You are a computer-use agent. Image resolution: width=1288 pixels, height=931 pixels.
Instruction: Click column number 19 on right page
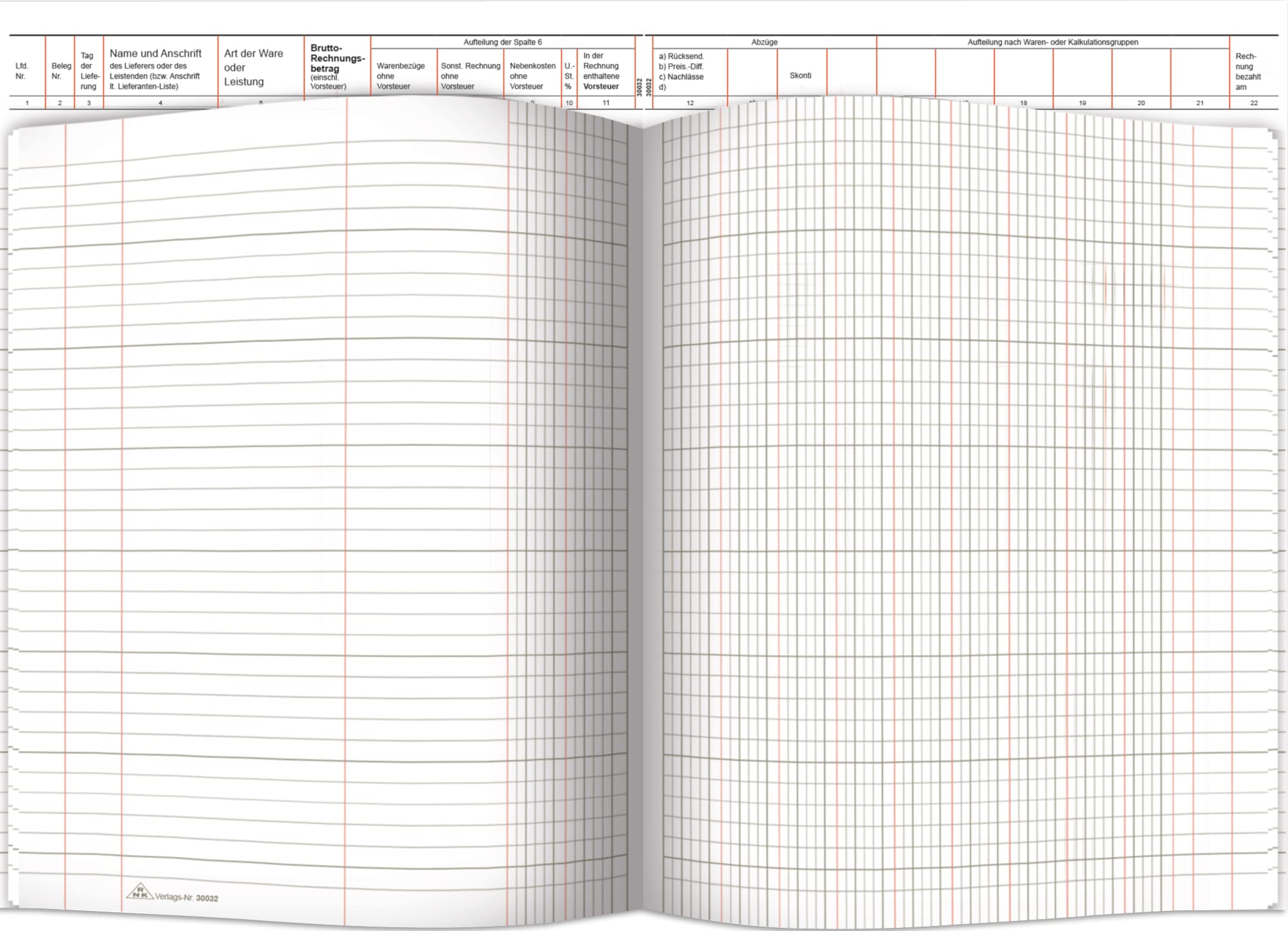coord(1082,102)
